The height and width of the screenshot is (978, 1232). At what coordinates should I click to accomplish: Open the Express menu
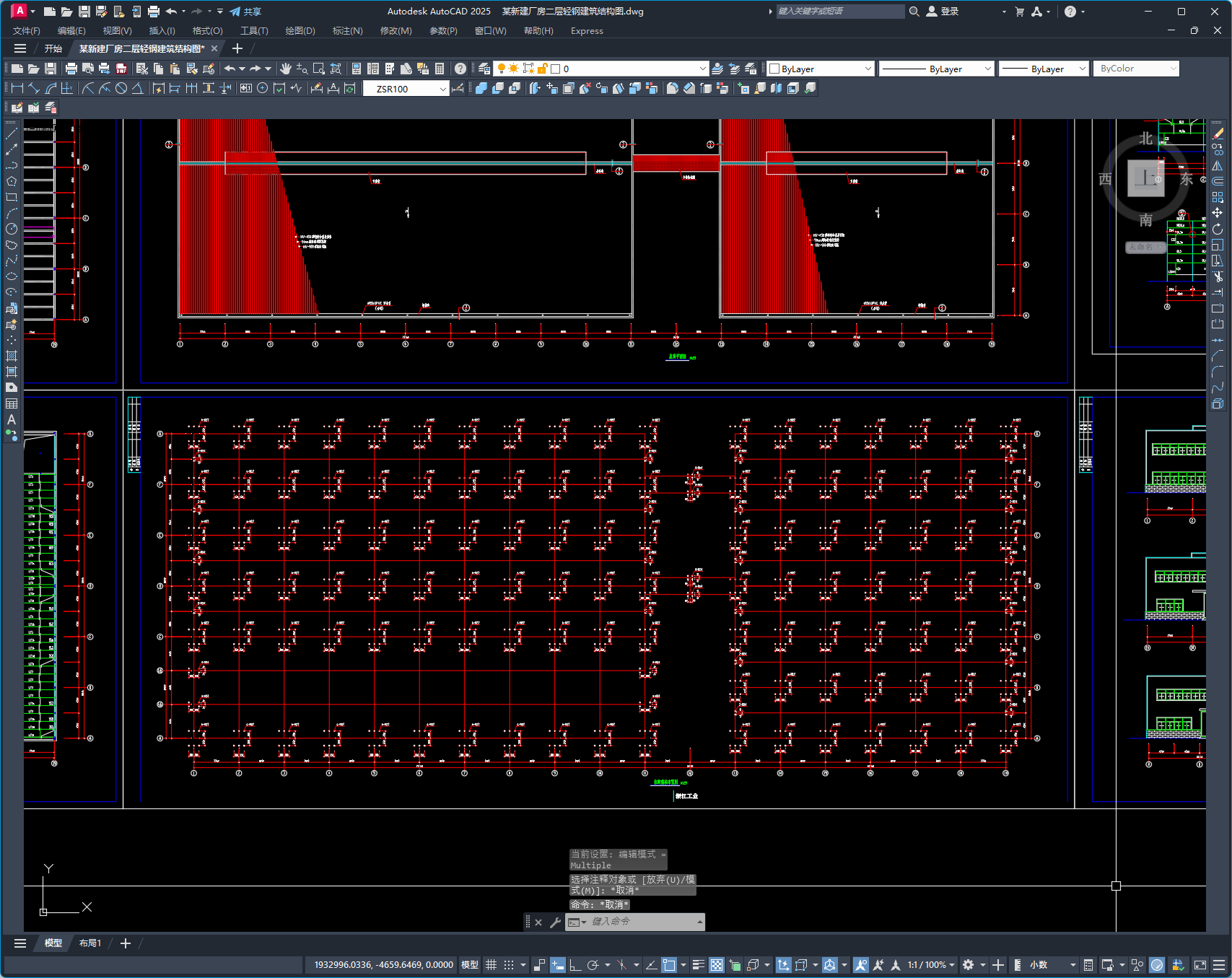587,31
